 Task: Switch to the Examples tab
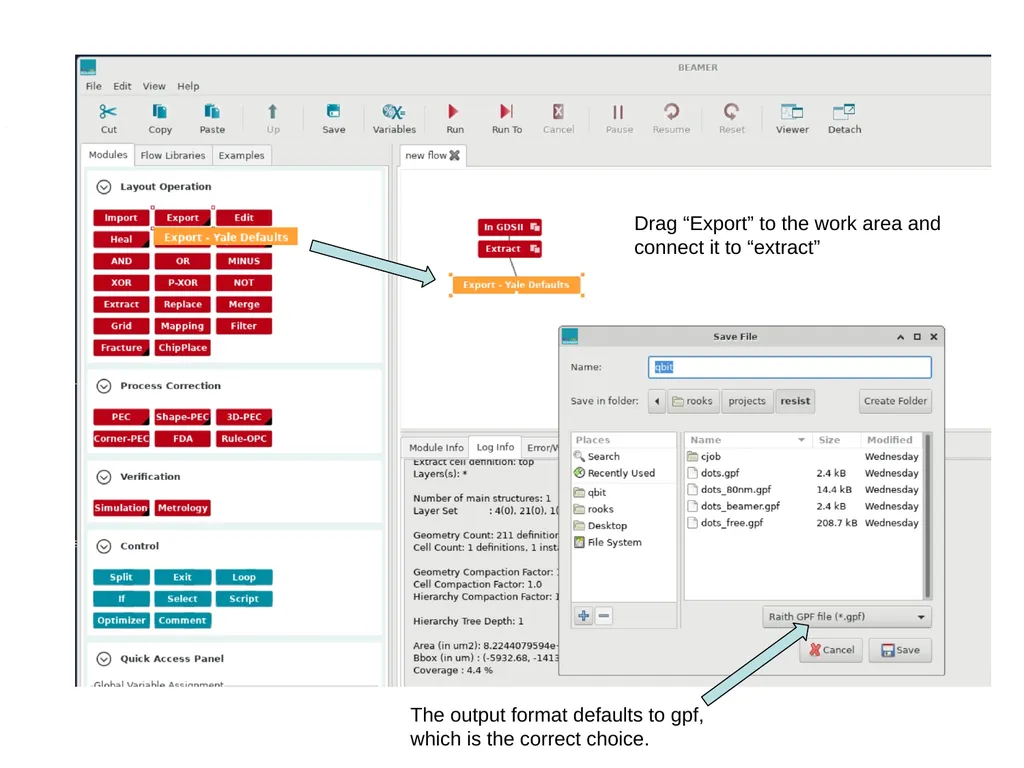click(x=241, y=155)
